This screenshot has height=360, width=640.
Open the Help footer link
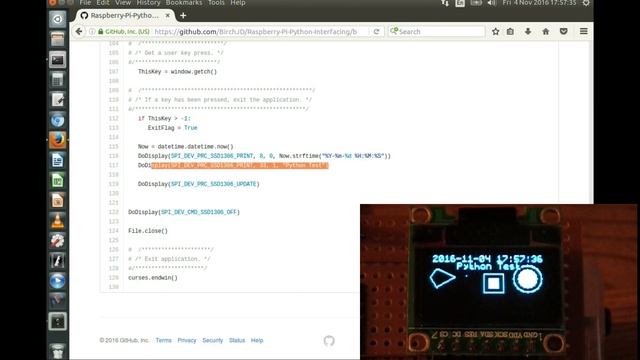(257, 340)
